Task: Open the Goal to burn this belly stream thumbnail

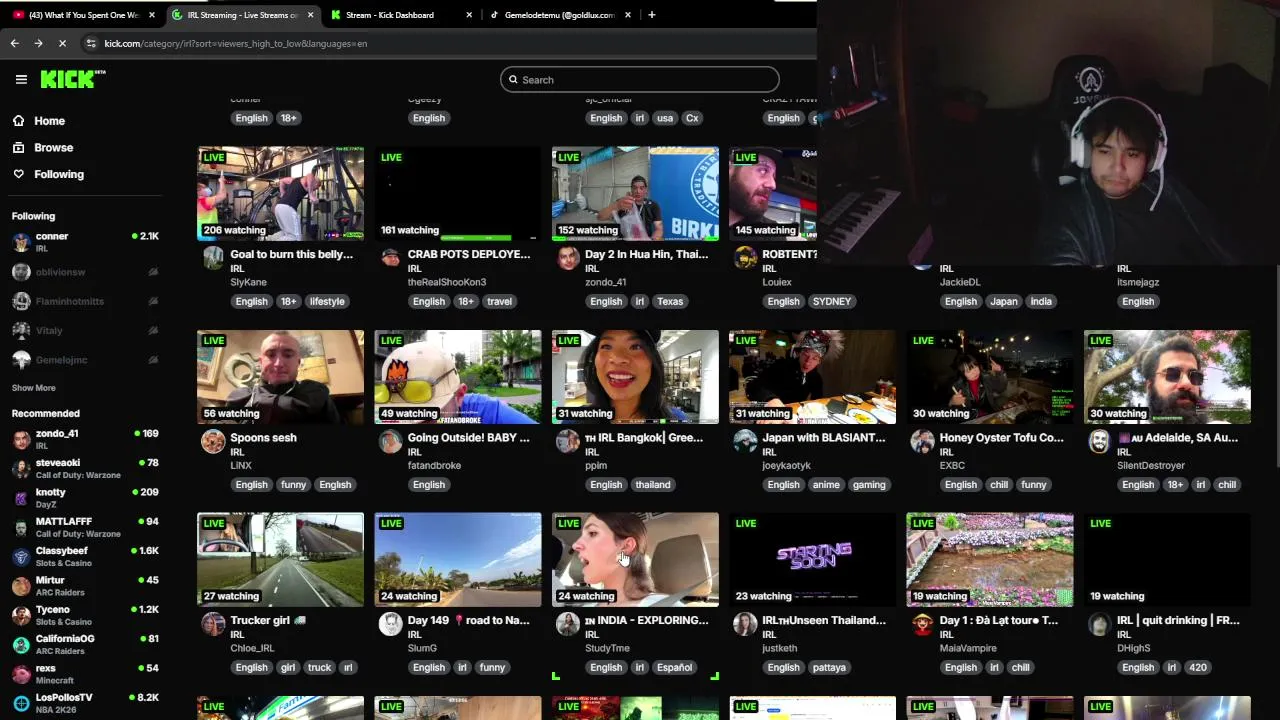Action: tap(280, 194)
